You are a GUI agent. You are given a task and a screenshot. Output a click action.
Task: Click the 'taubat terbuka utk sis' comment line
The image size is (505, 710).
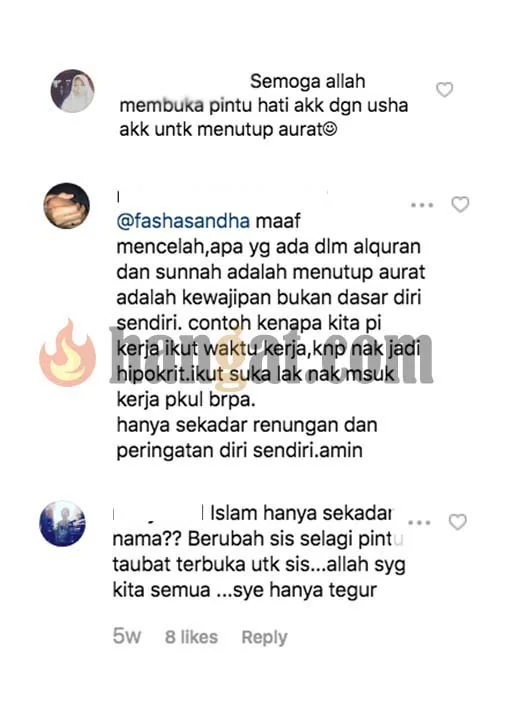259,565
